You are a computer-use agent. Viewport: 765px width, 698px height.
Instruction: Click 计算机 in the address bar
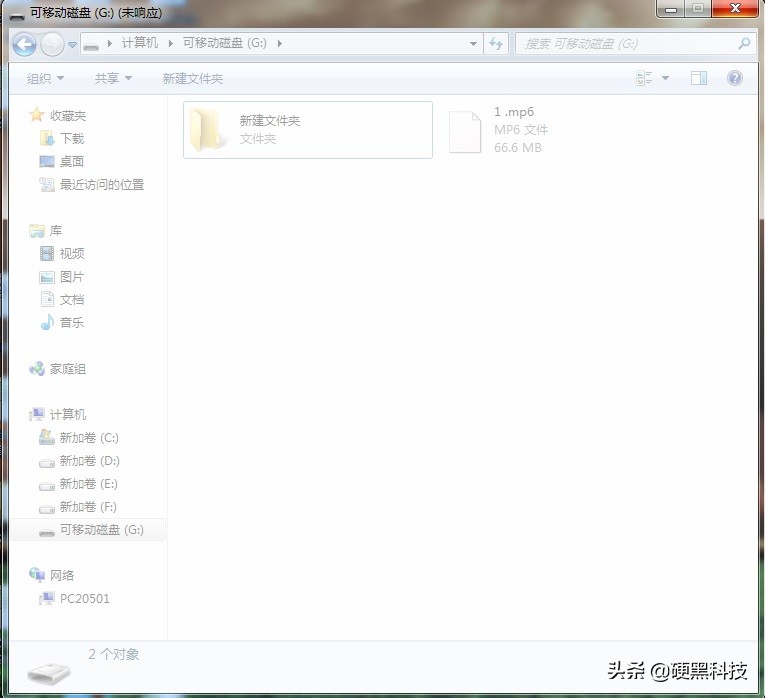click(140, 43)
